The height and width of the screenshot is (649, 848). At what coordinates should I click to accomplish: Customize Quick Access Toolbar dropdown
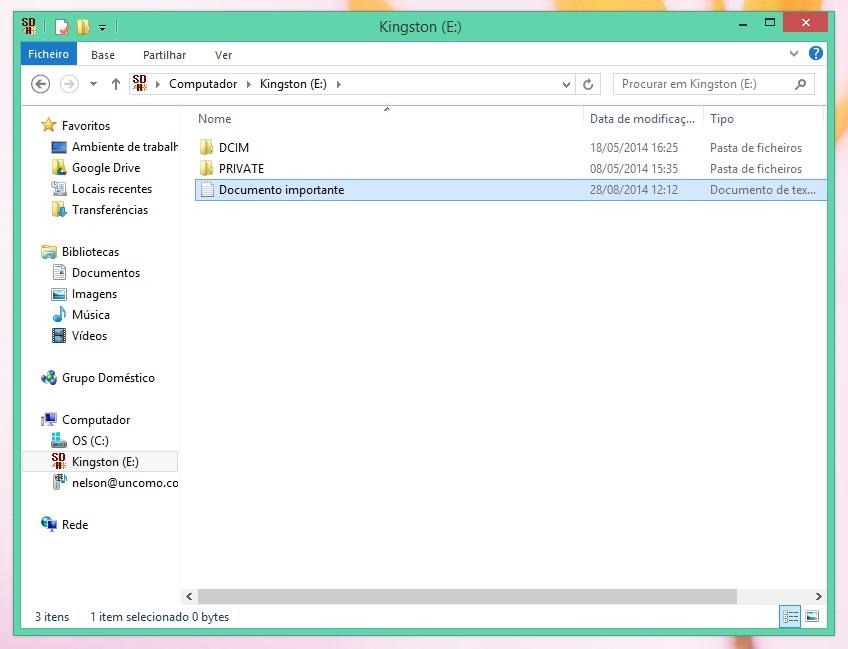pyautogui.click(x=102, y=27)
